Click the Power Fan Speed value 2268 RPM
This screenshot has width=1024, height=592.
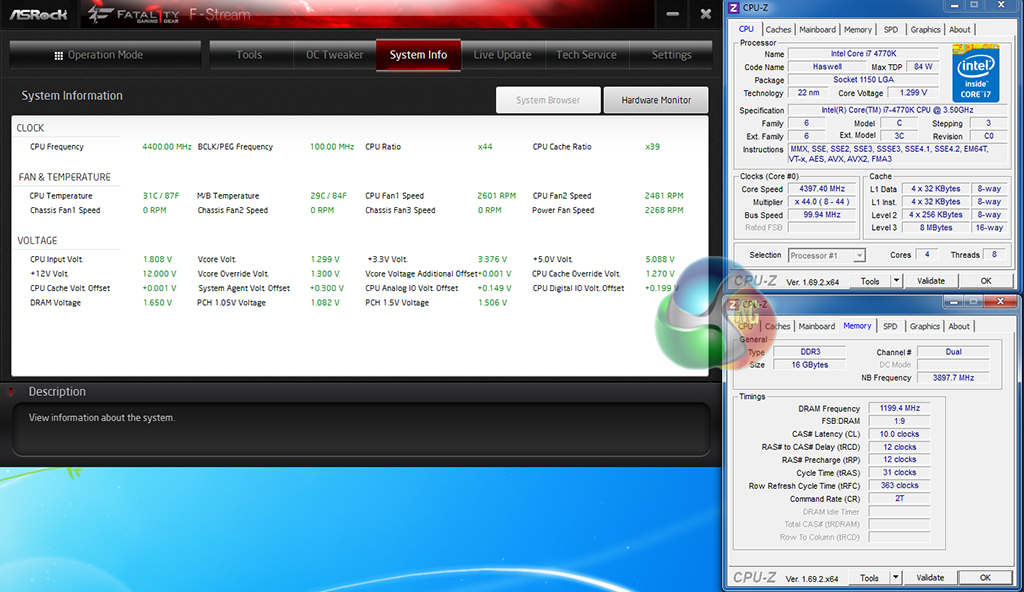[664, 210]
